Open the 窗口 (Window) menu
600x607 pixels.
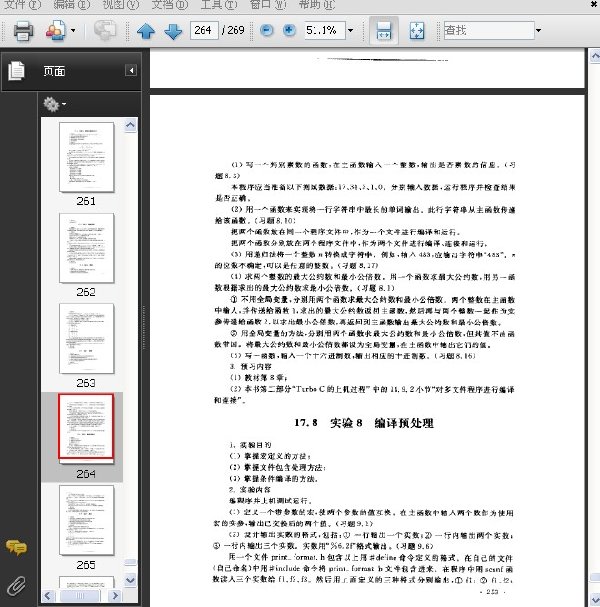pos(268,5)
